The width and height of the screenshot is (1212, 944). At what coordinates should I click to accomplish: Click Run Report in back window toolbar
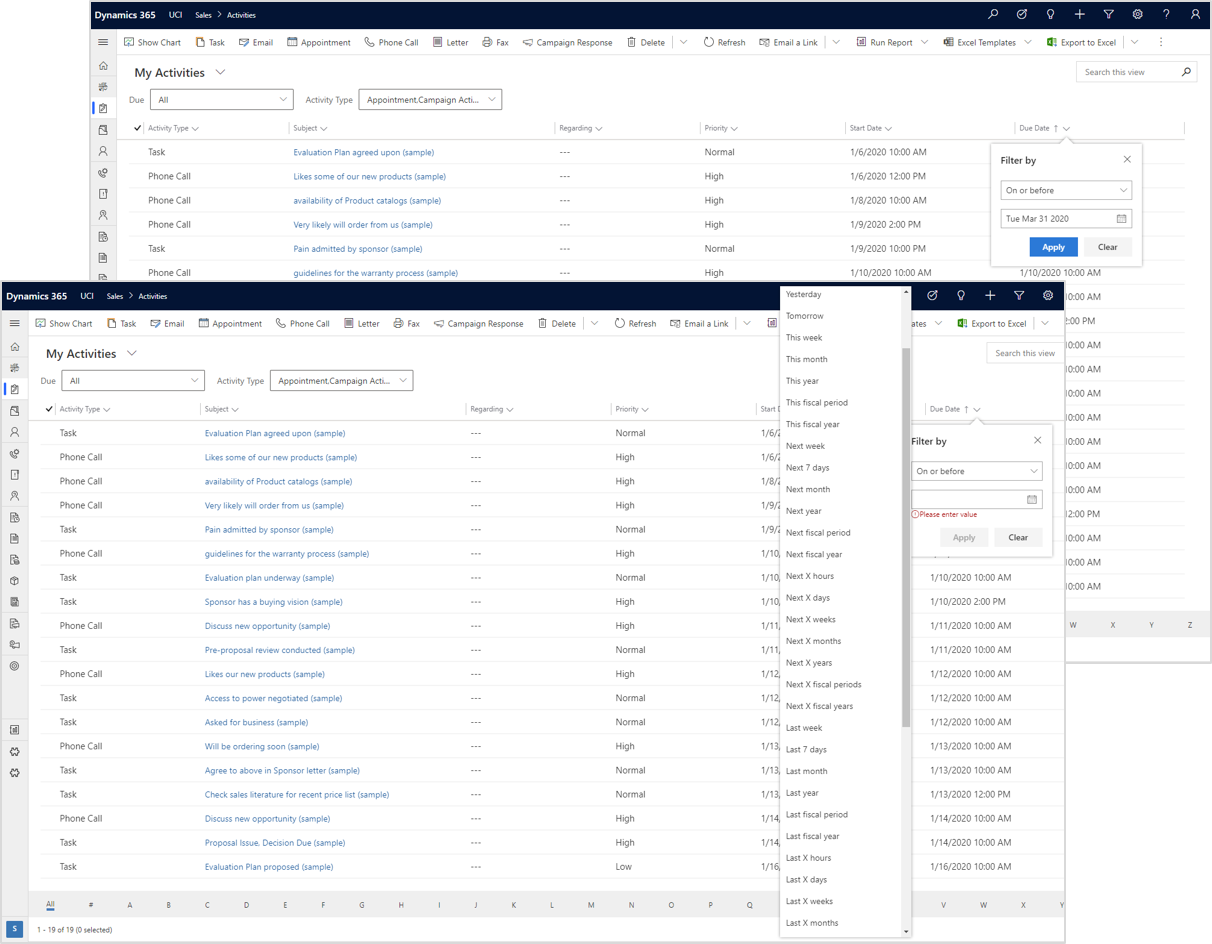click(884, 42)
